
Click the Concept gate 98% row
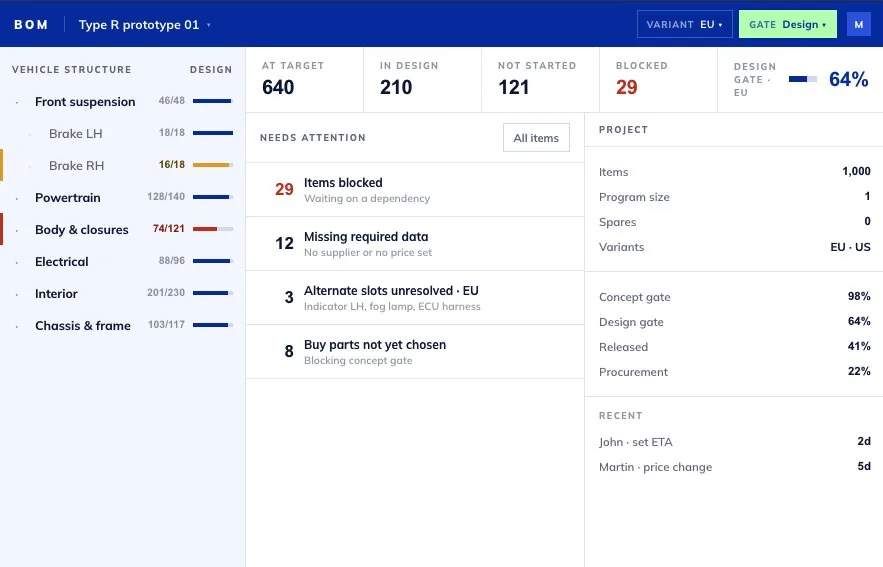(x=734, y=297)
